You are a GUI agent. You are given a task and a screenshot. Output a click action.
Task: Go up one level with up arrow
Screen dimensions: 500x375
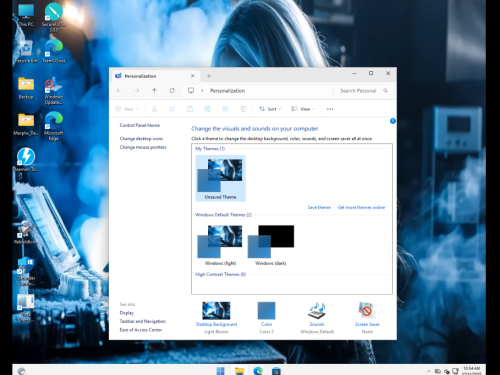point(154,91)
